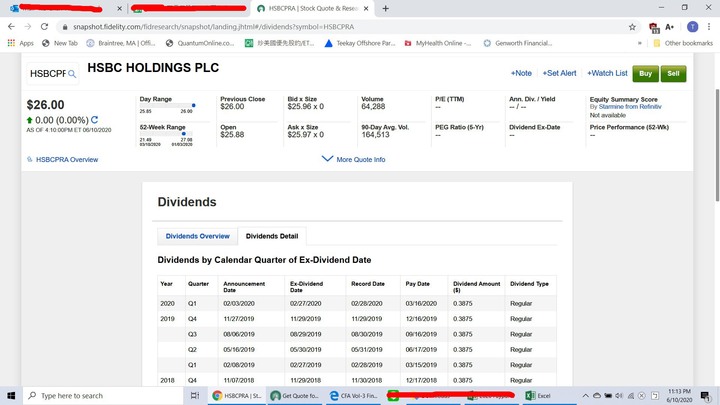Click the Windows taskbar search box
720x405 pixels.
click(103, 396)
